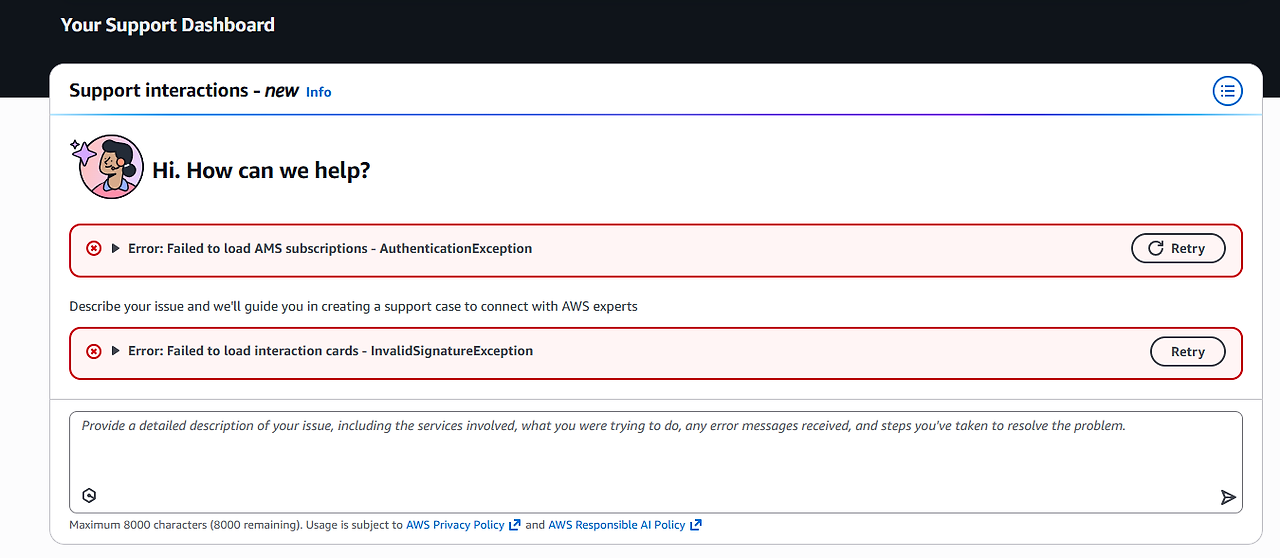1280x558 pixels.
Task: Expand the AMS subscriptions error details
Action: [116, 248]
